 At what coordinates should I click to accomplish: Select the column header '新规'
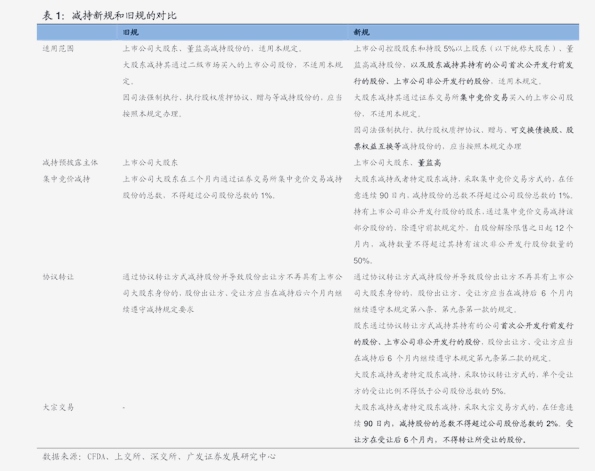362,33
